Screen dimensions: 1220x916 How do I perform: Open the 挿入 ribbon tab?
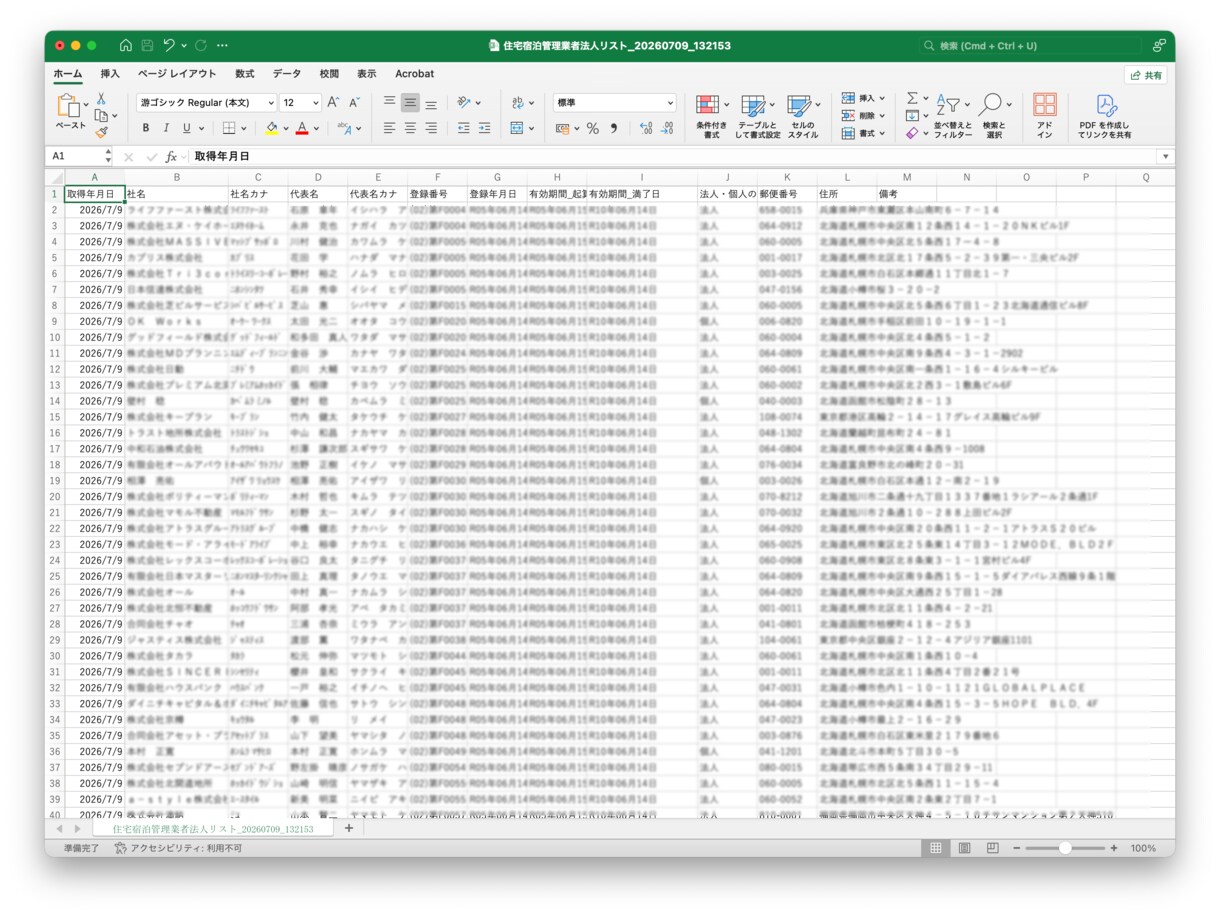[x=110, y=74]
